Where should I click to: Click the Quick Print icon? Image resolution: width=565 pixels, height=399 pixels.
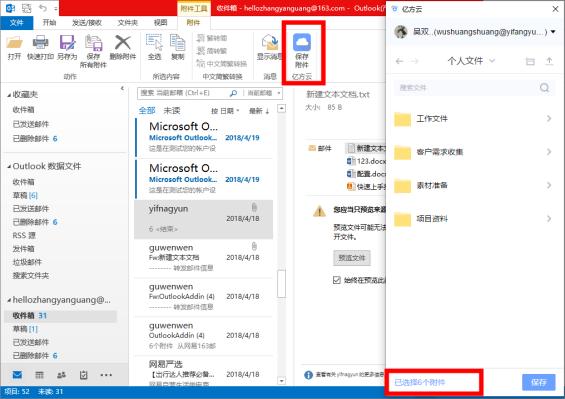pyautogui.click(x=40, y=43)
